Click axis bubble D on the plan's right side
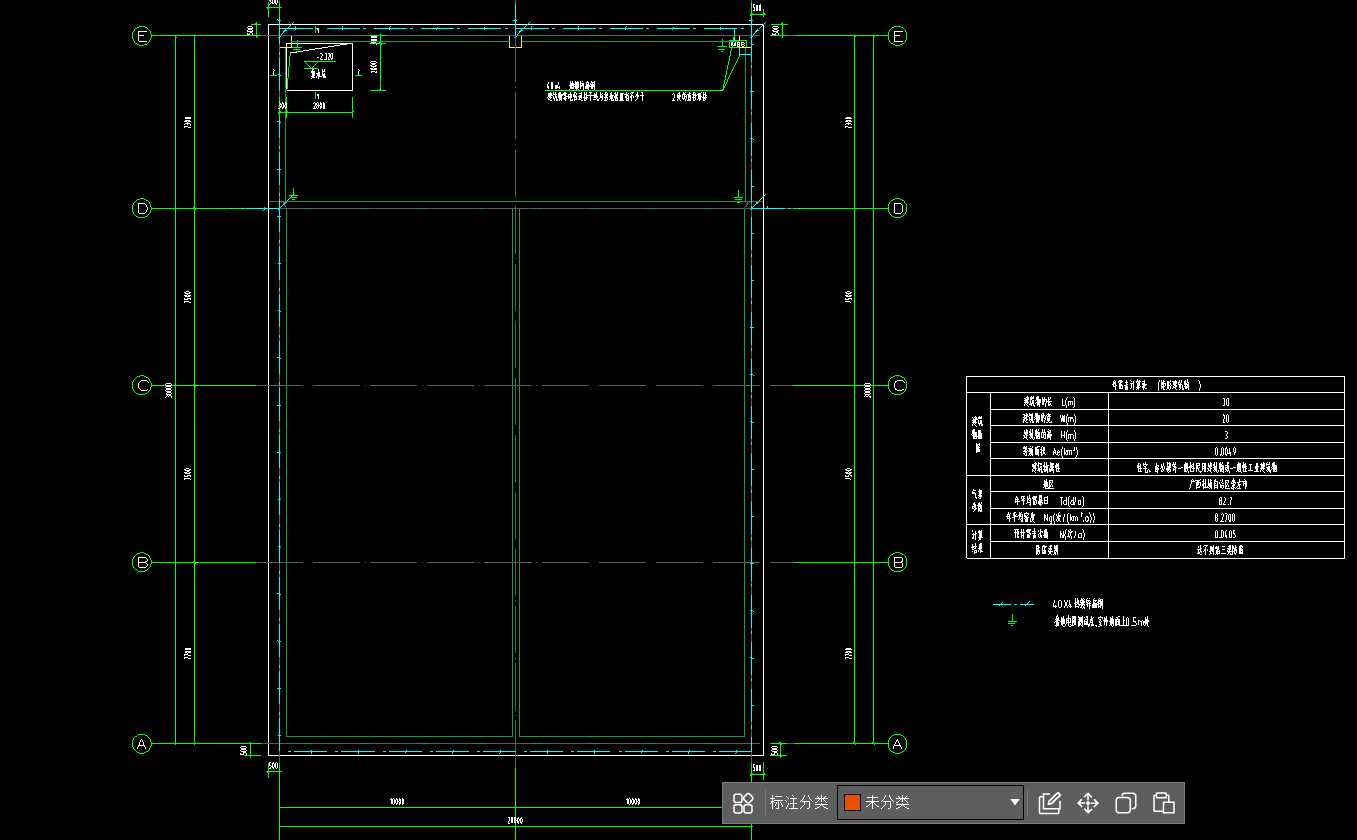This screenshot has width=1357, height=840. 898,209
